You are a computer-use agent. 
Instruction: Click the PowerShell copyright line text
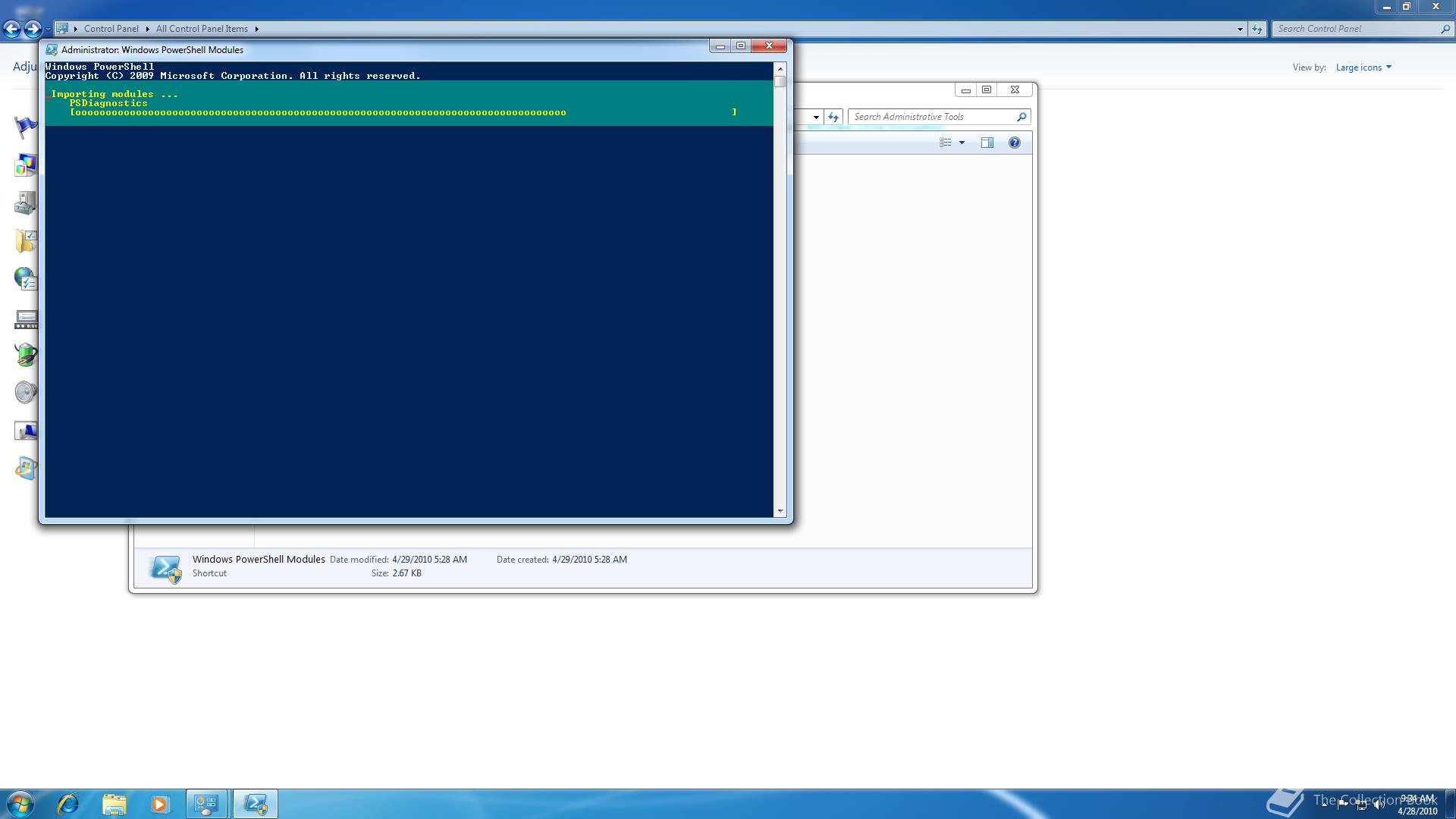tap(233, 76)
